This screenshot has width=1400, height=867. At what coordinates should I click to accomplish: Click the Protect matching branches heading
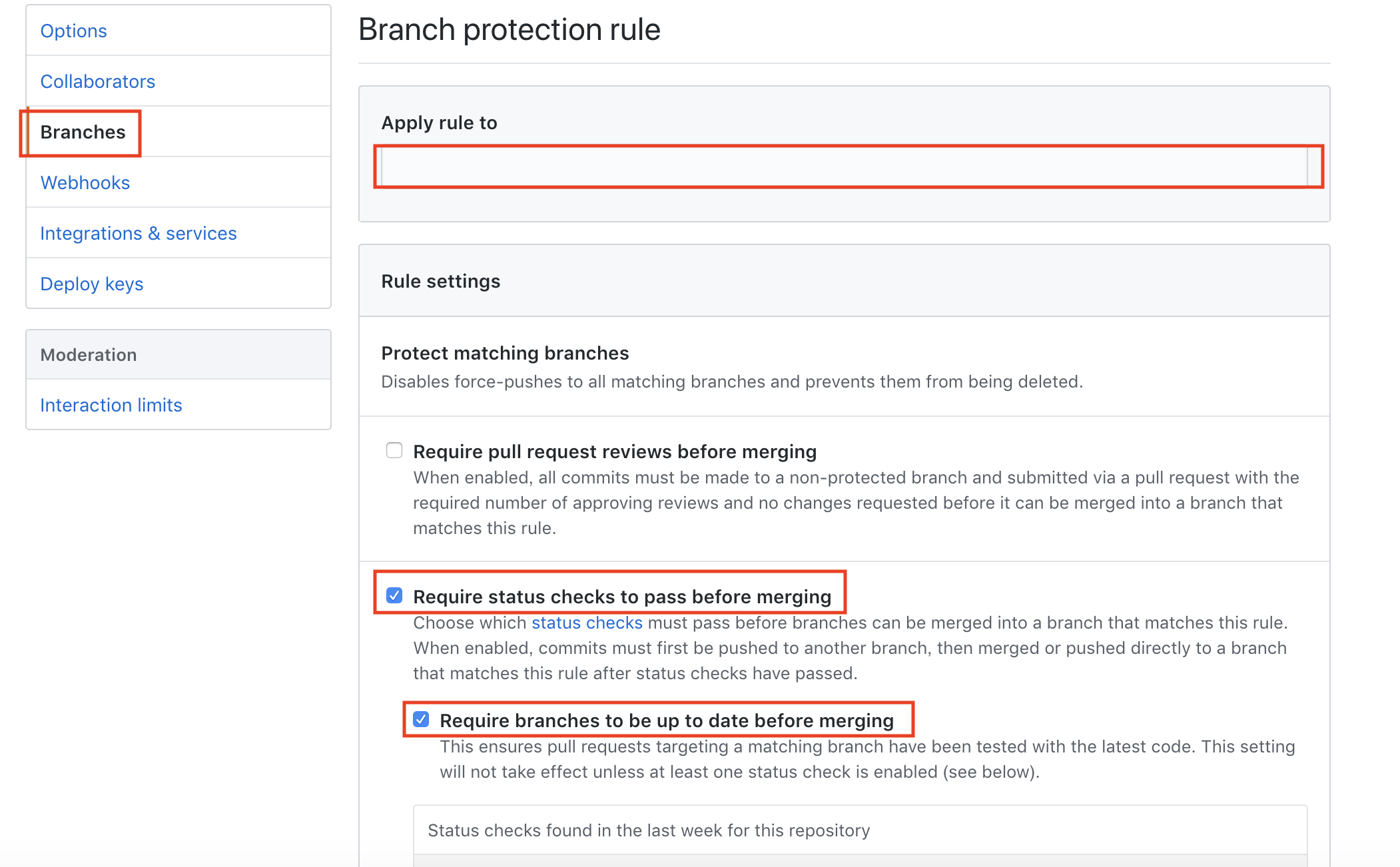pos(504,353)
